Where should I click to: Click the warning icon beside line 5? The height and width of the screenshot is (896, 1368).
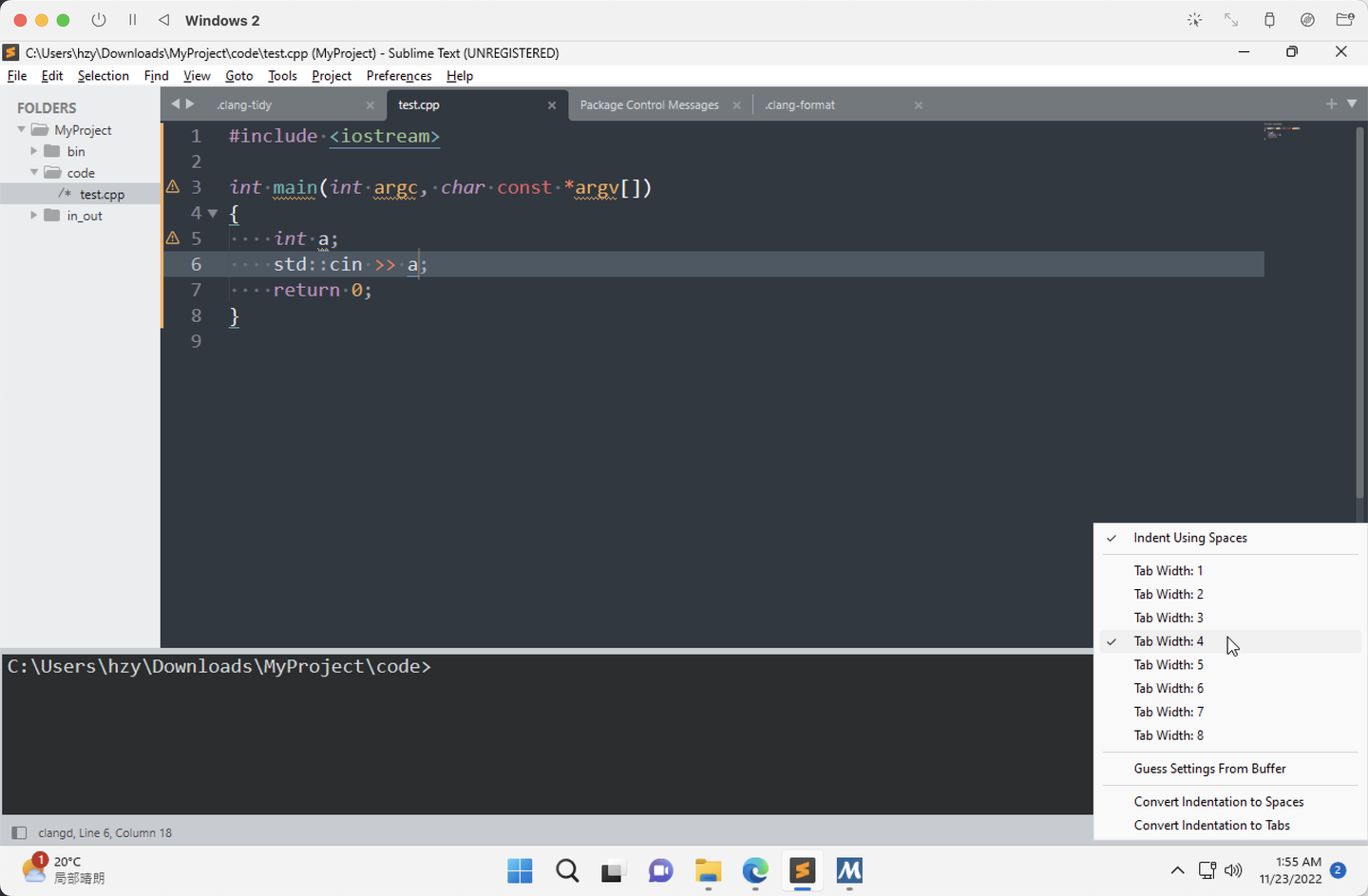pos(173,238)
